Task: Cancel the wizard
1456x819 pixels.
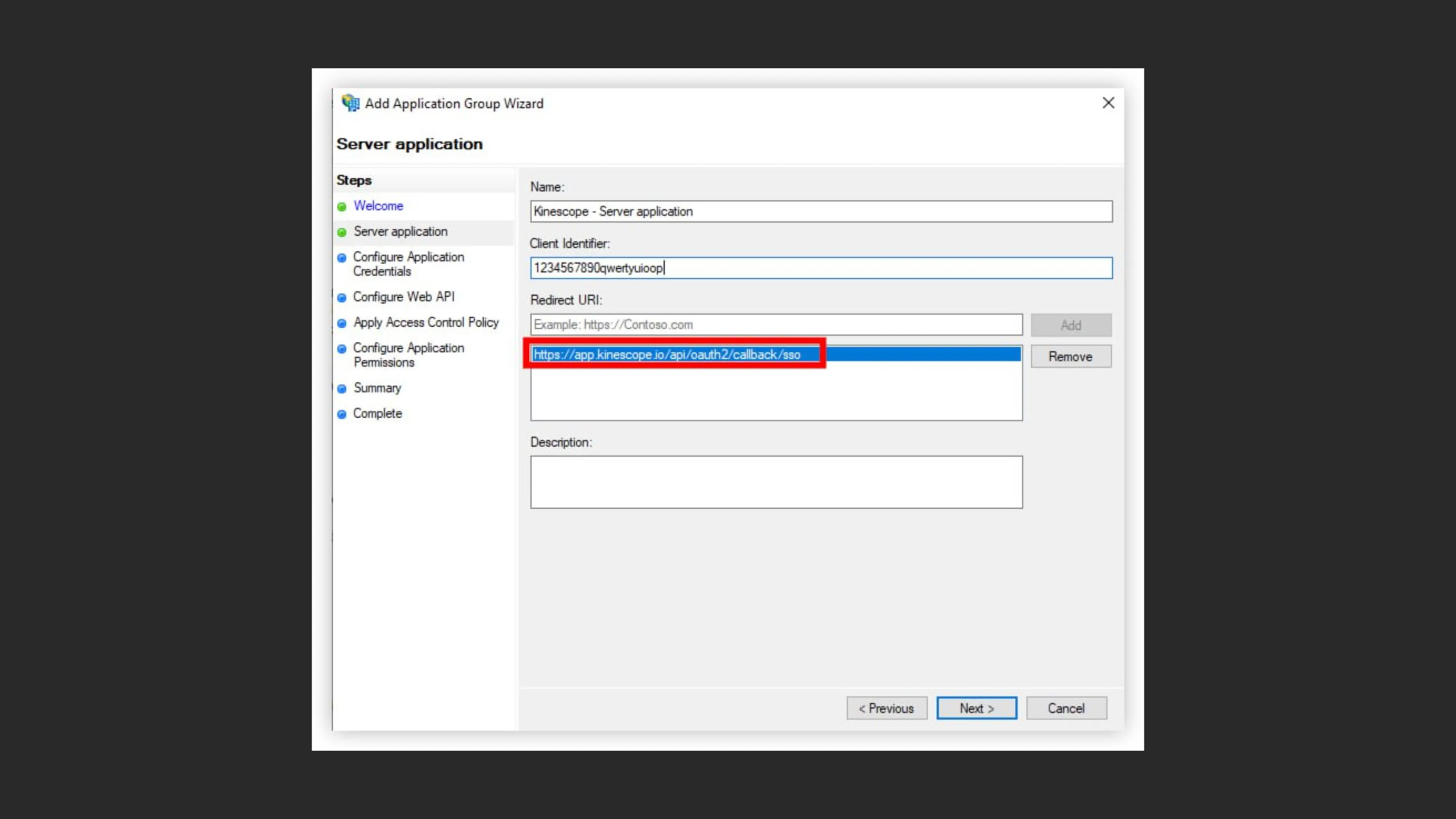Action: 1066,708
